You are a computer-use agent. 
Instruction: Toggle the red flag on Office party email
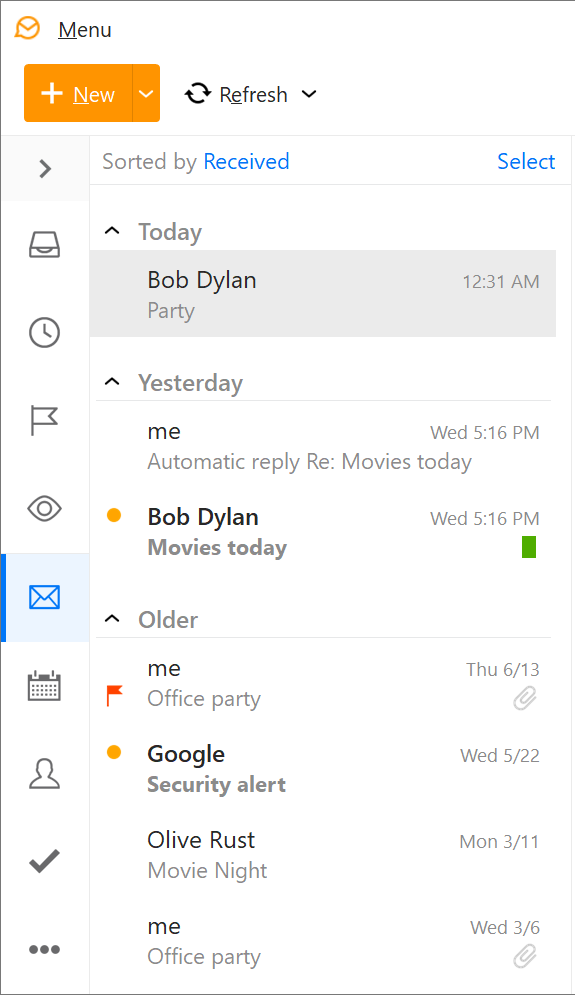pyautogui.click(x=115, y=696)
